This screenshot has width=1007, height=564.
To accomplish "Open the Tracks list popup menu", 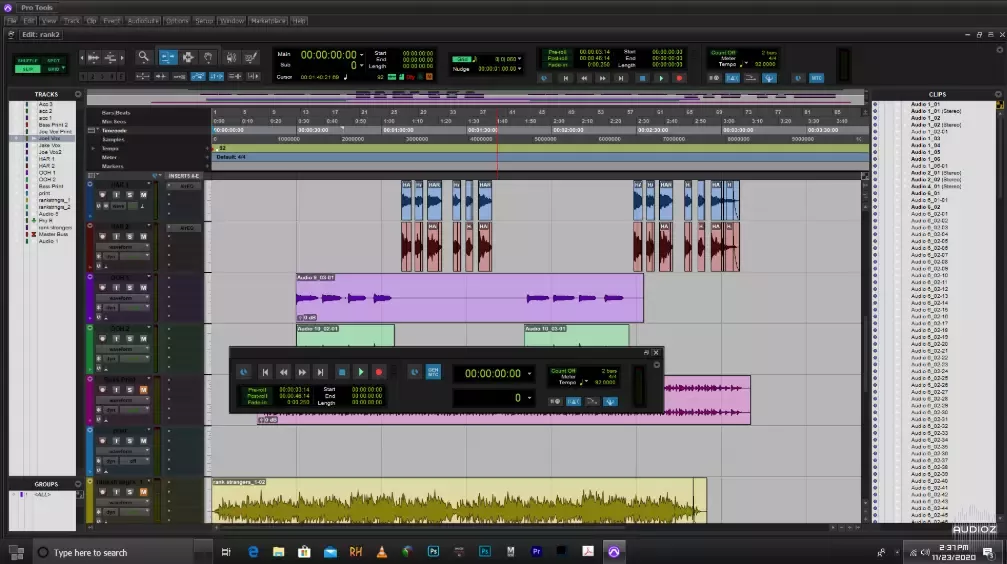I will coord(78,94).
